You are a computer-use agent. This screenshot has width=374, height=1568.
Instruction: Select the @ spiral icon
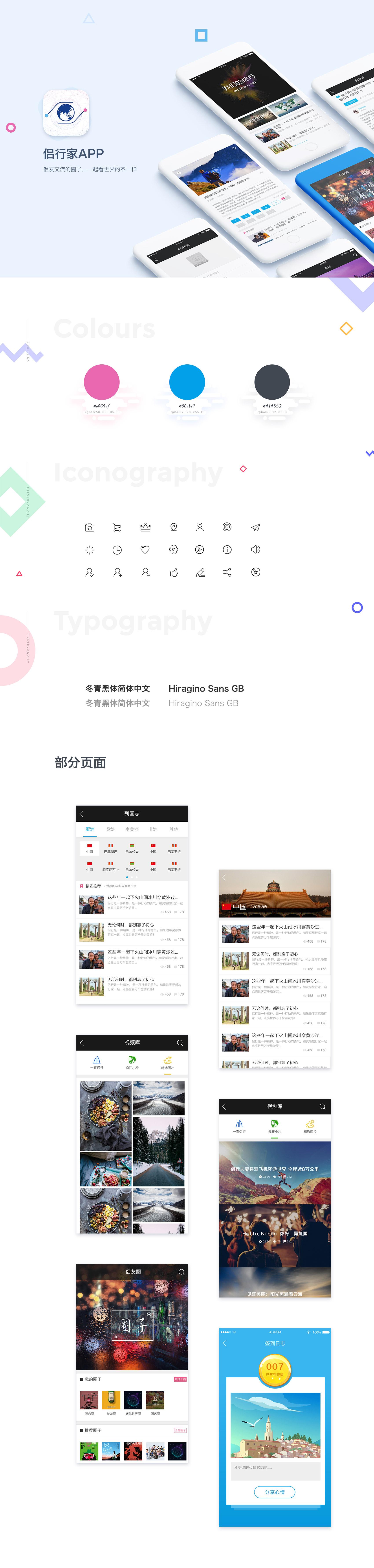click(x=227, y=527)
